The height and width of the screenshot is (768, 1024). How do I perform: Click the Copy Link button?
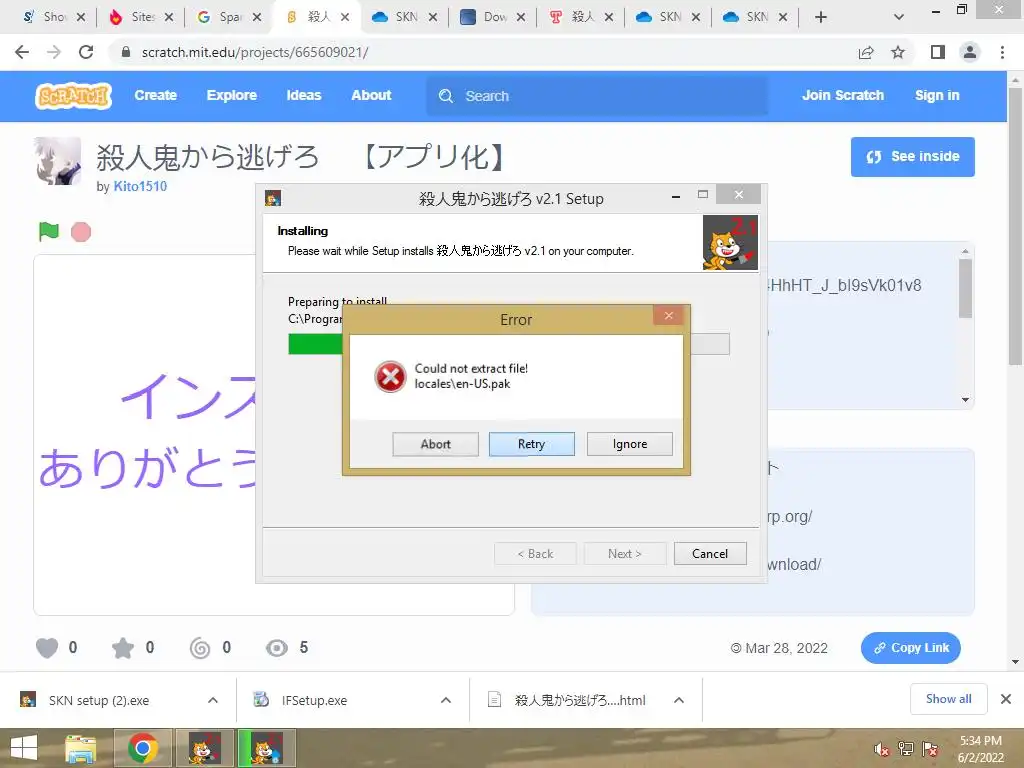pyautogui.click(x=910, y=648)
